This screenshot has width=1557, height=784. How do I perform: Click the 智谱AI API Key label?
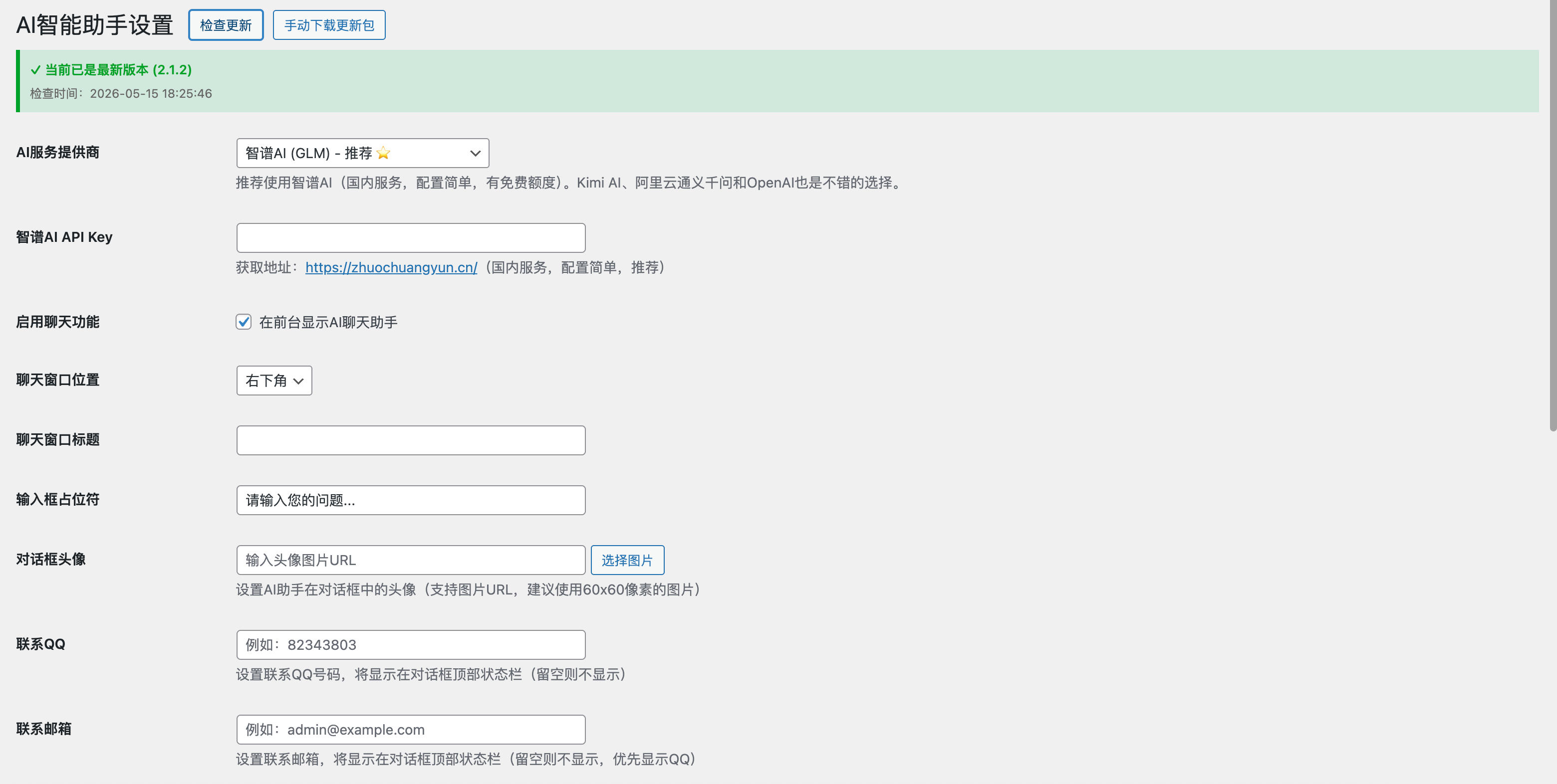tap(64, 237)
